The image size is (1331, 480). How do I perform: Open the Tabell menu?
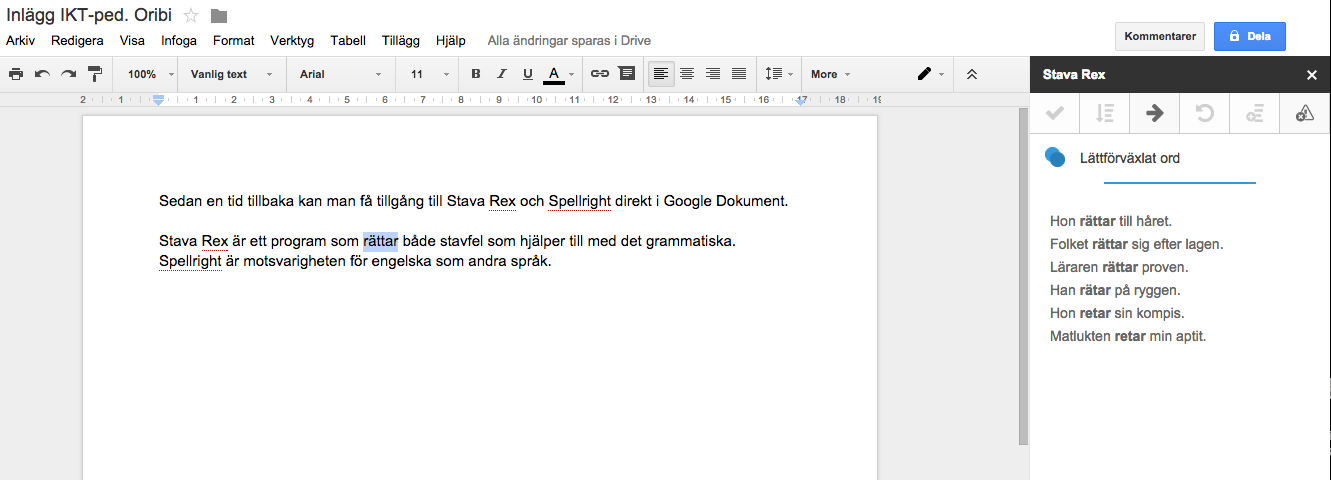pyautogui.click(x=348, y=41)
